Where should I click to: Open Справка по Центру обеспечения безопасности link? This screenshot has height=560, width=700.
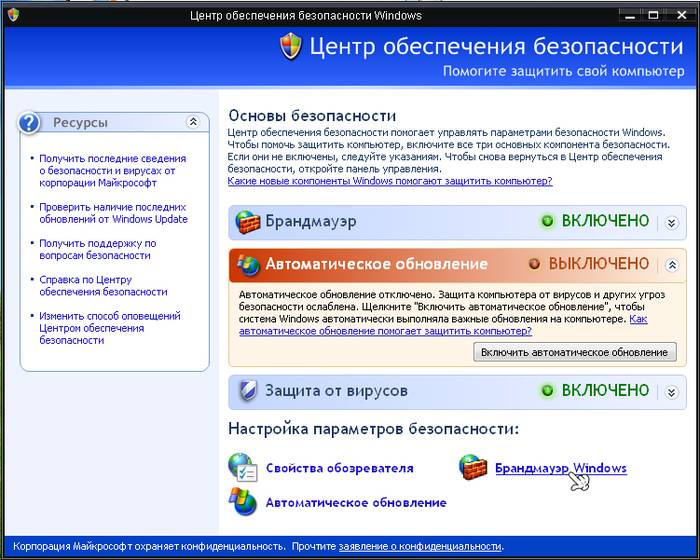103,286
